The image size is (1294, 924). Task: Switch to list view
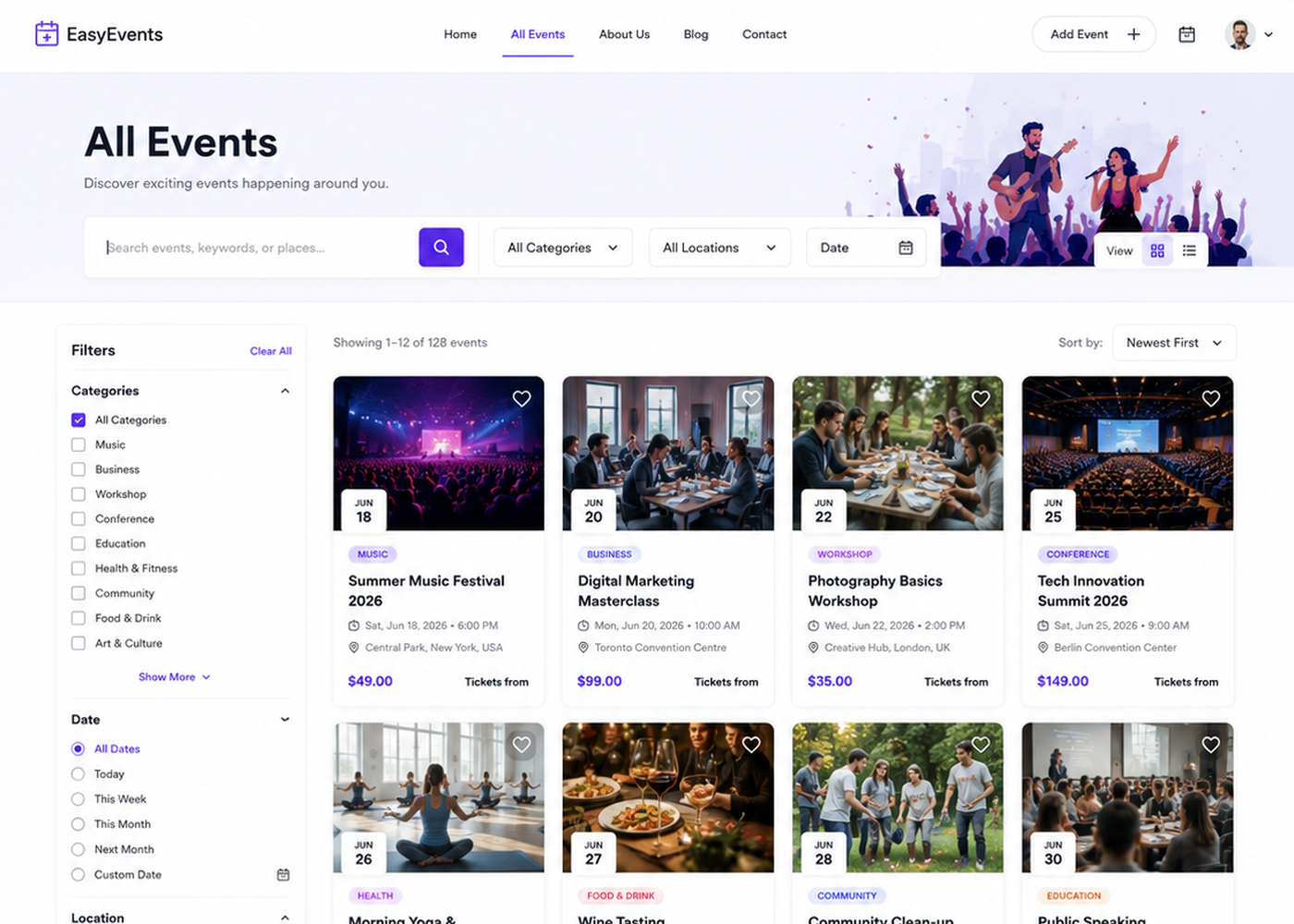coord(1190,250)
